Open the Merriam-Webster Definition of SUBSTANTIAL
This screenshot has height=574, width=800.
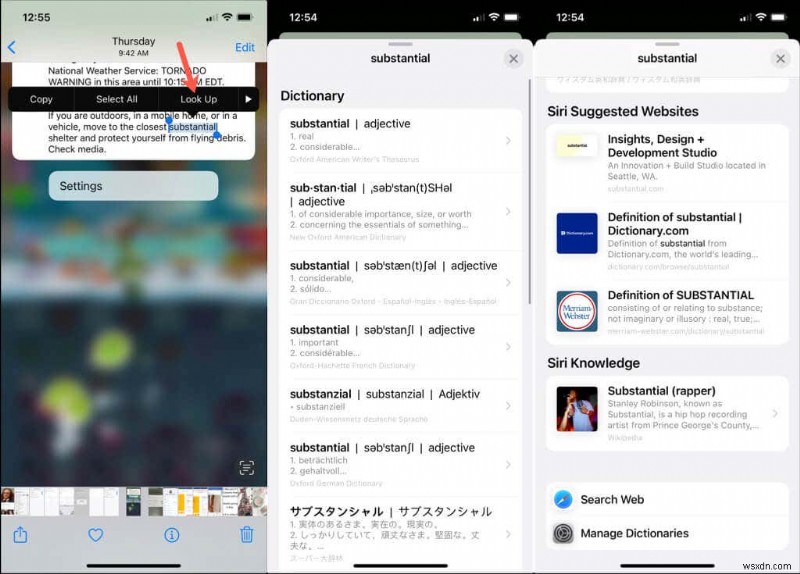[x=667, y=312]
